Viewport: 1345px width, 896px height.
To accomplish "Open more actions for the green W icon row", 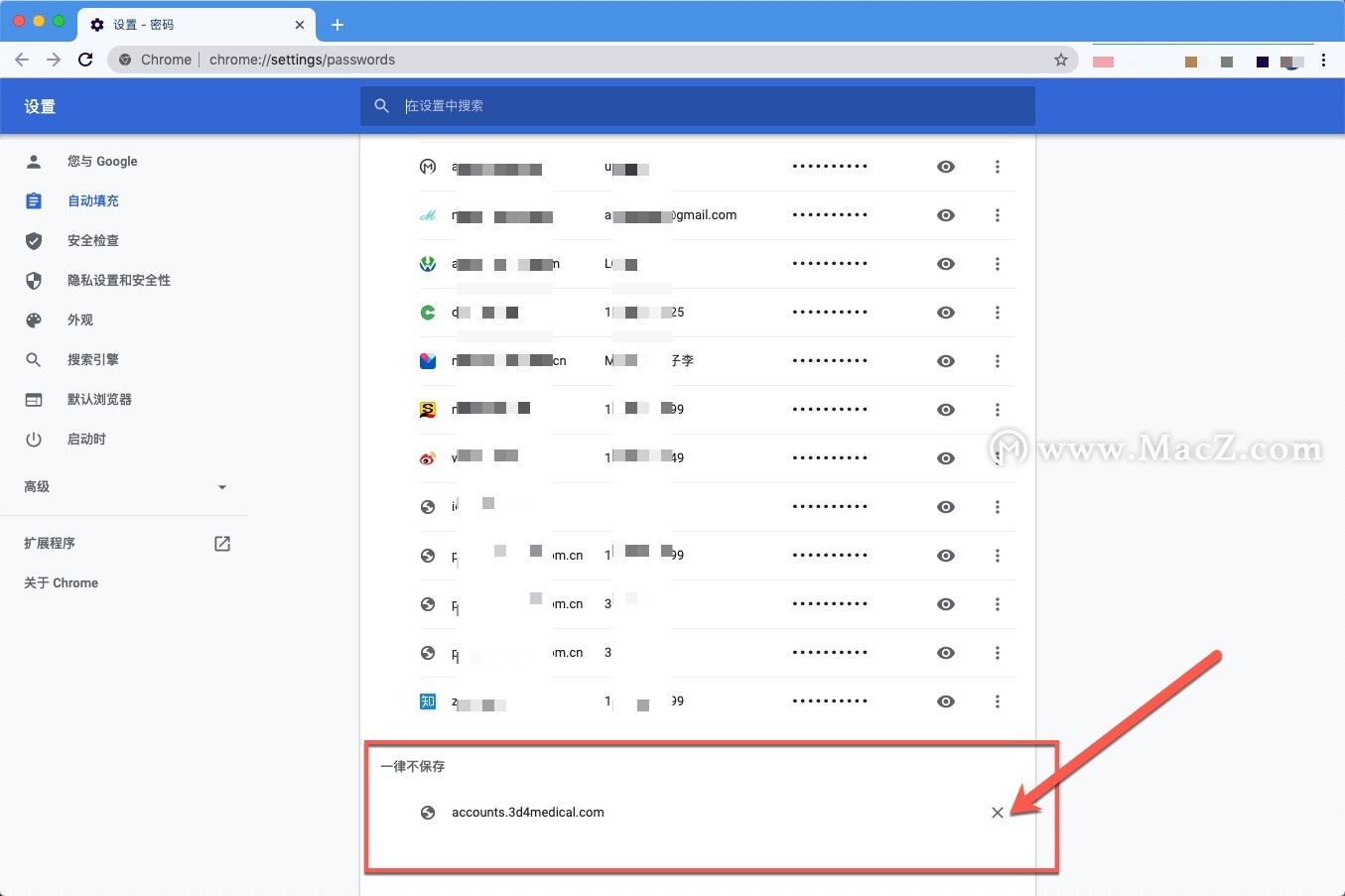I will [998, 264].
